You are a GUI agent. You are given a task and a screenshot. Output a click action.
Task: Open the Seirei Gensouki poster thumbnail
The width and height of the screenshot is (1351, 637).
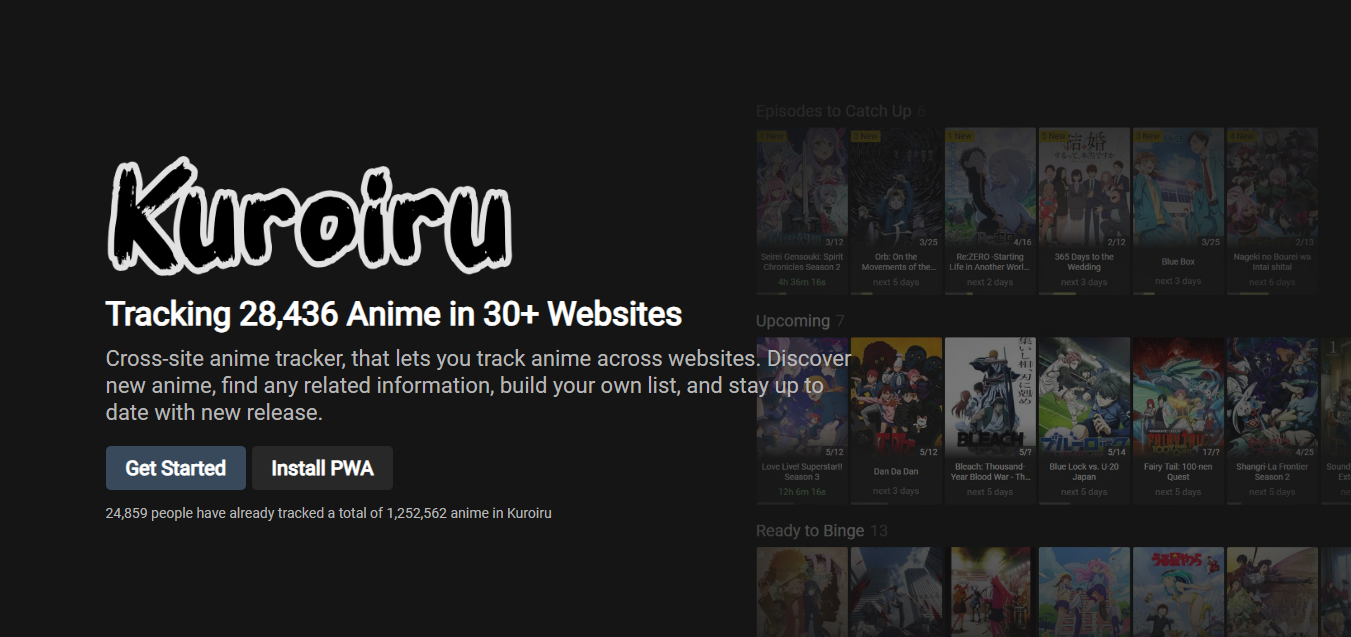(802, 188)
